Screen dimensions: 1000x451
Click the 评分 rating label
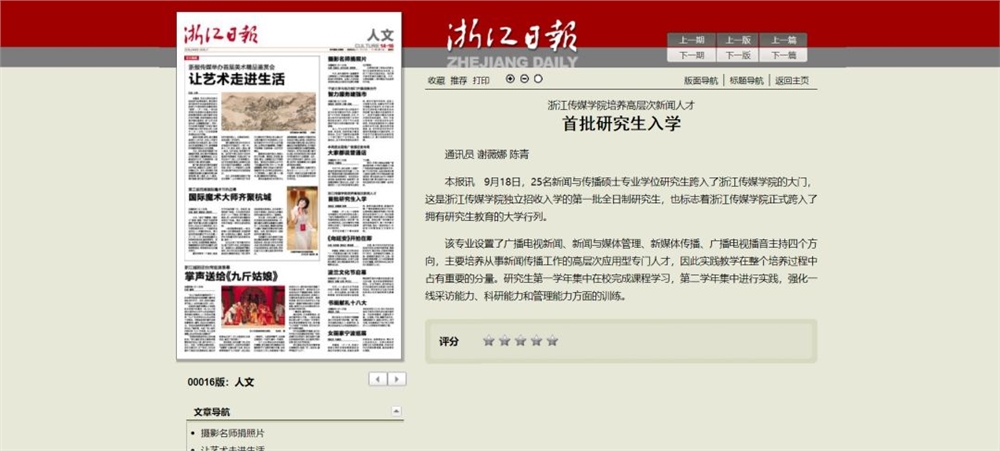click(448, 341)
